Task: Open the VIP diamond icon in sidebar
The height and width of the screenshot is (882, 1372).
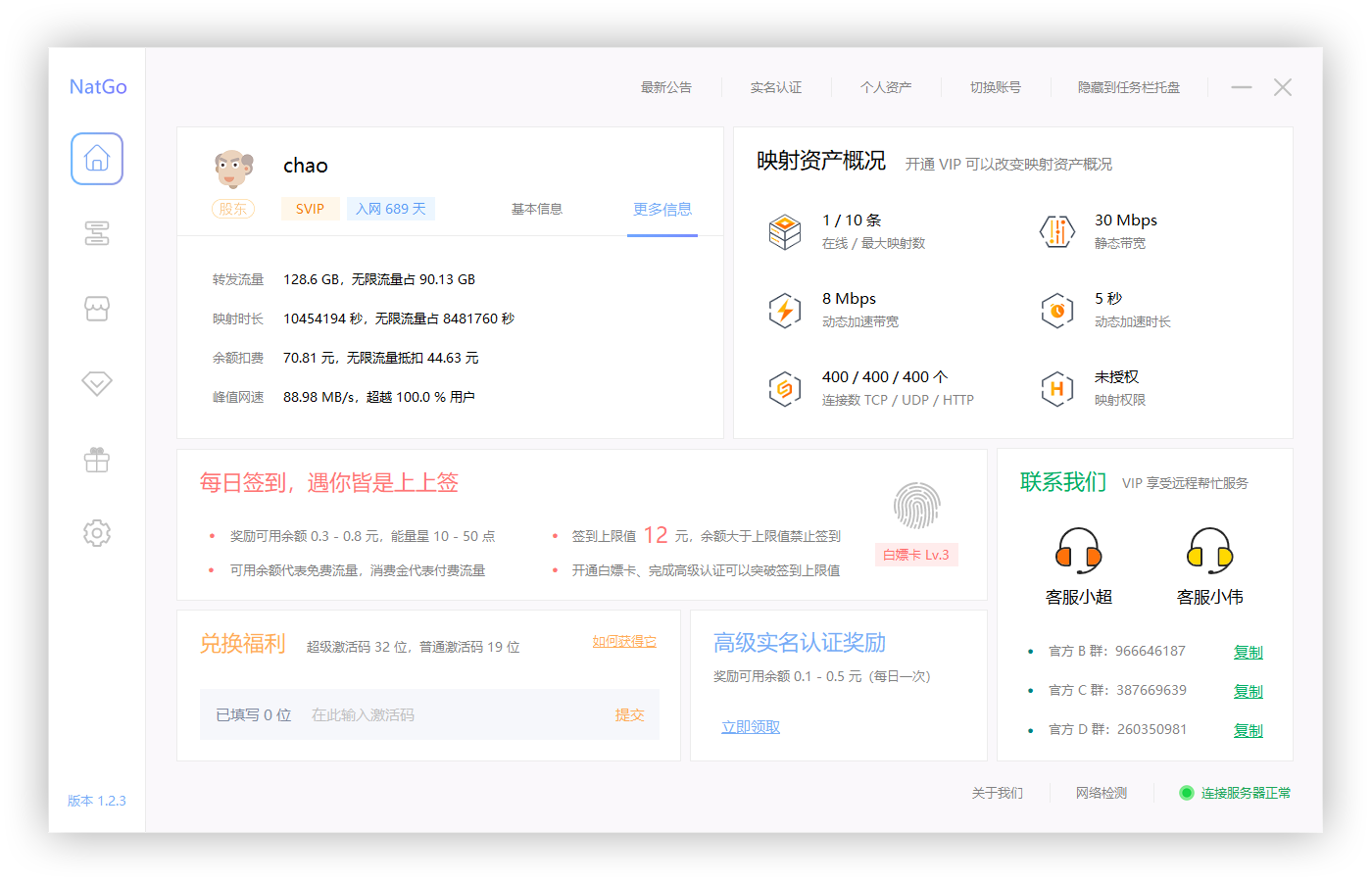Action: pos(96,382)
